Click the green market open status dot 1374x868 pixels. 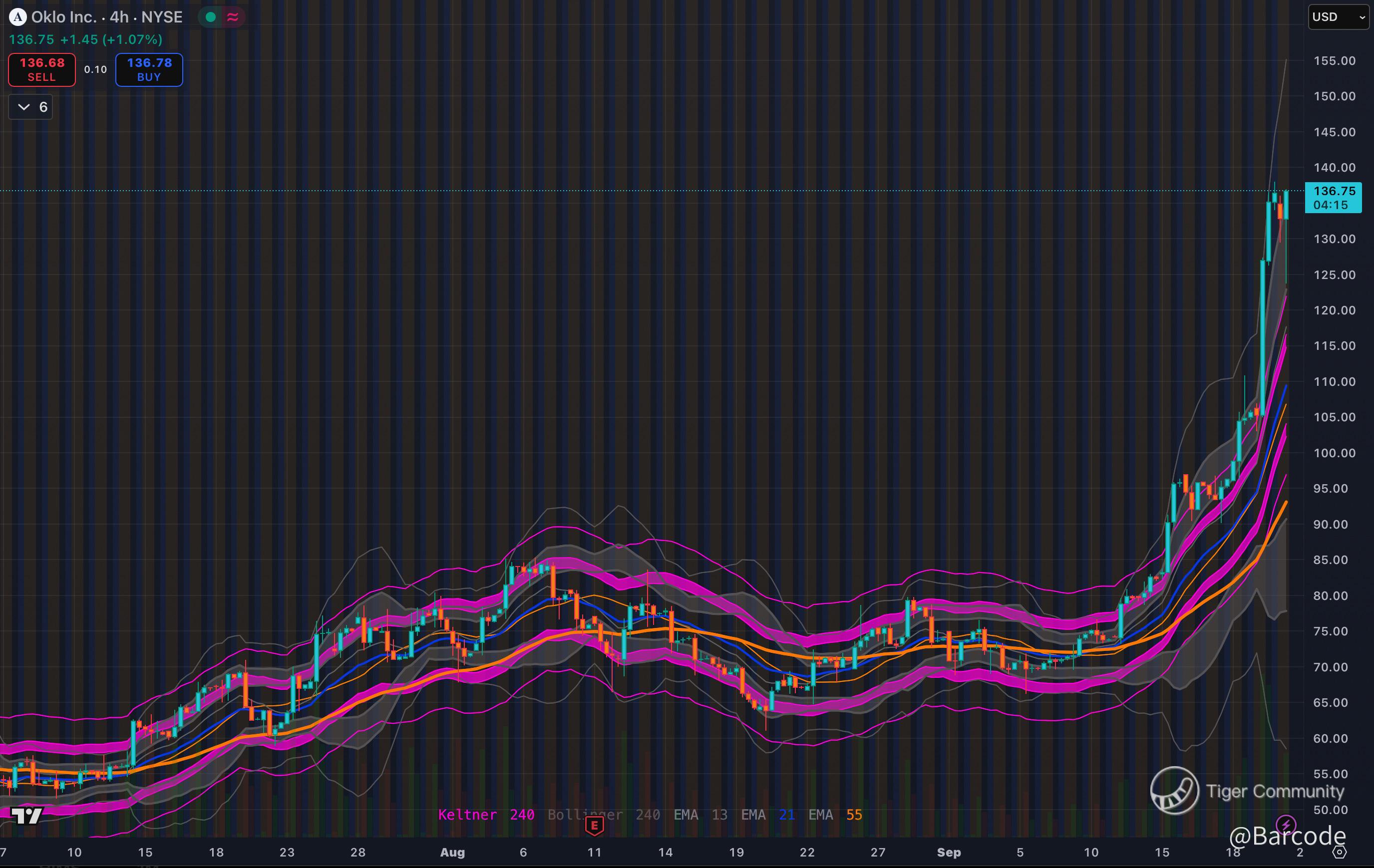pyautogui.click(x=211, y=17)
